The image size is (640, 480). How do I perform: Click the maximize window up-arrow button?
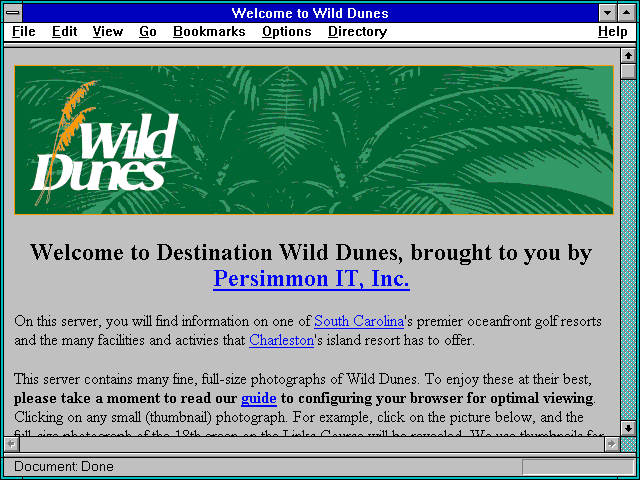(626, 13)
